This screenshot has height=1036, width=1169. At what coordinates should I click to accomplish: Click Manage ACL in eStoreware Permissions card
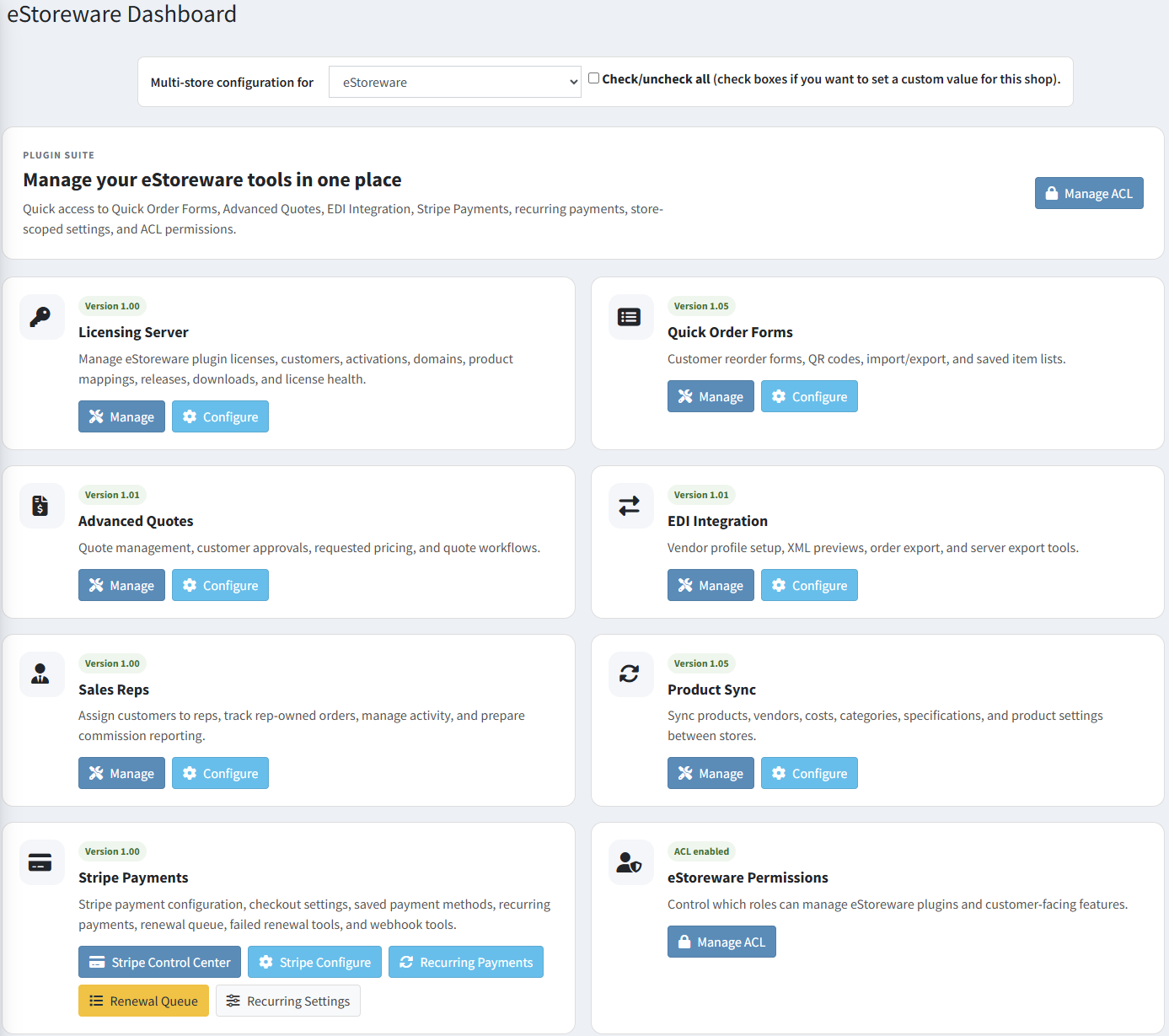[x=721, y=942]
